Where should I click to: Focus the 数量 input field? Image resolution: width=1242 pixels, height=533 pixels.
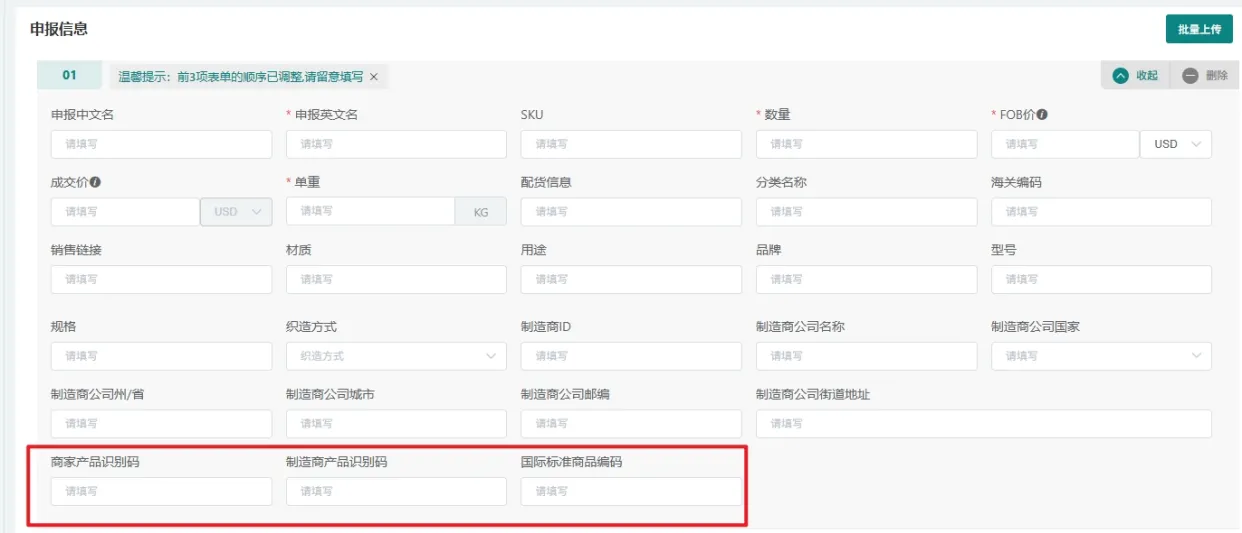(x=866, y=144)
